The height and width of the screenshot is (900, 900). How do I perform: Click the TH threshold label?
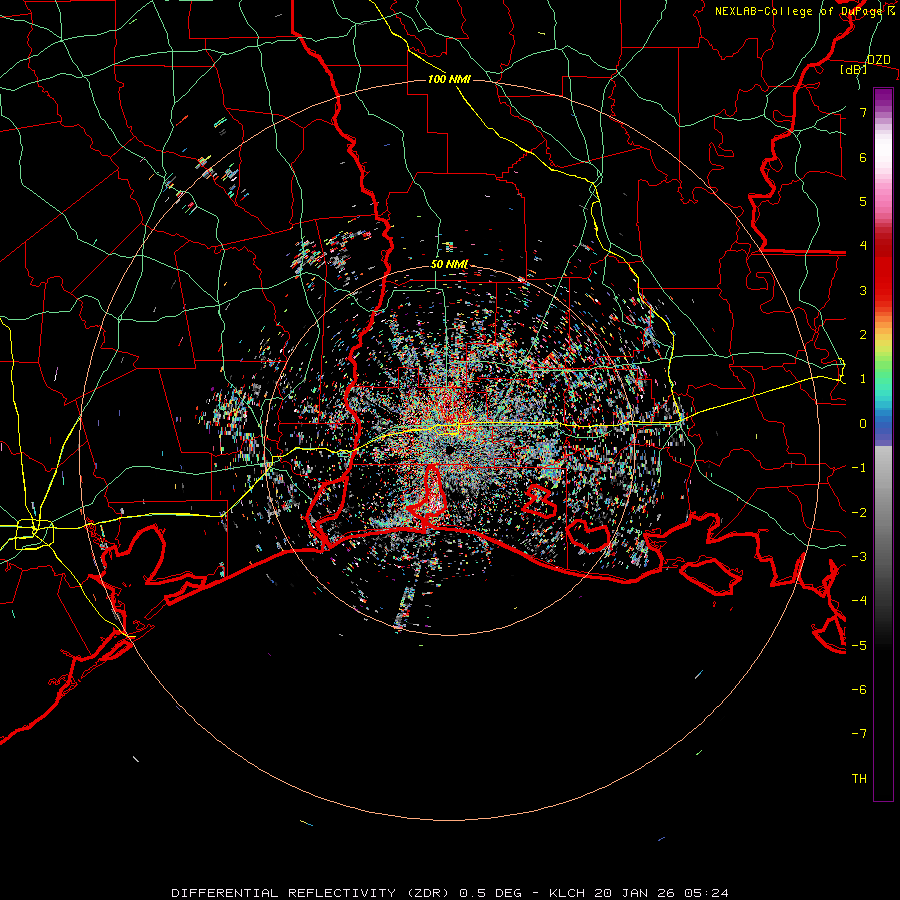point(859,779)
